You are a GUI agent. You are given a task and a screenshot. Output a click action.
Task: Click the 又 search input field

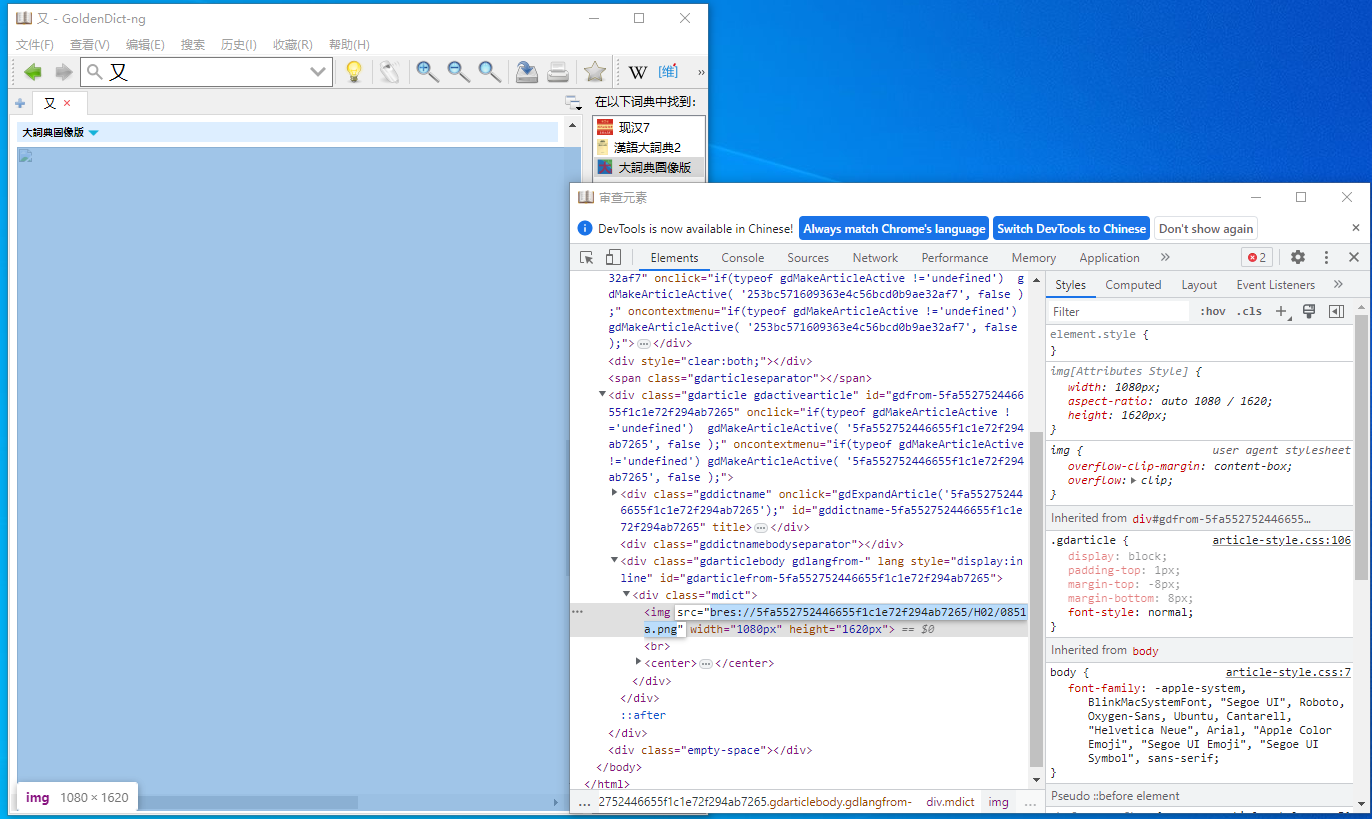[205, 71]
